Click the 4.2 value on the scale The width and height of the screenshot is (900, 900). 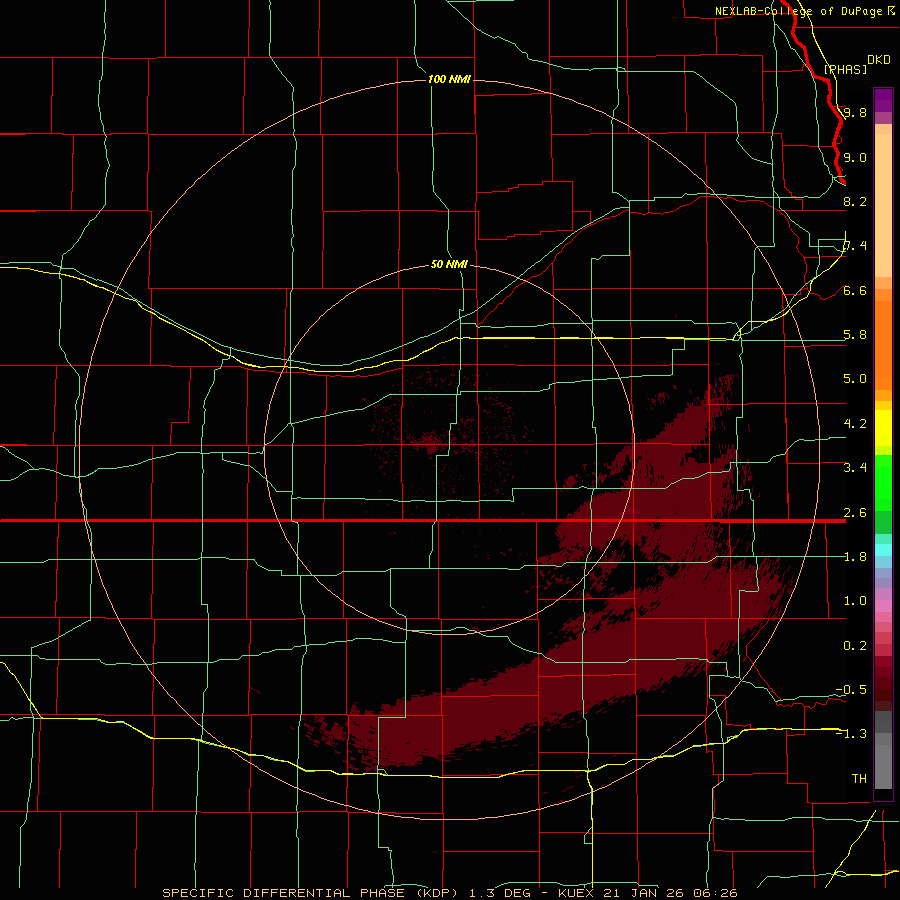click(855, 424)
